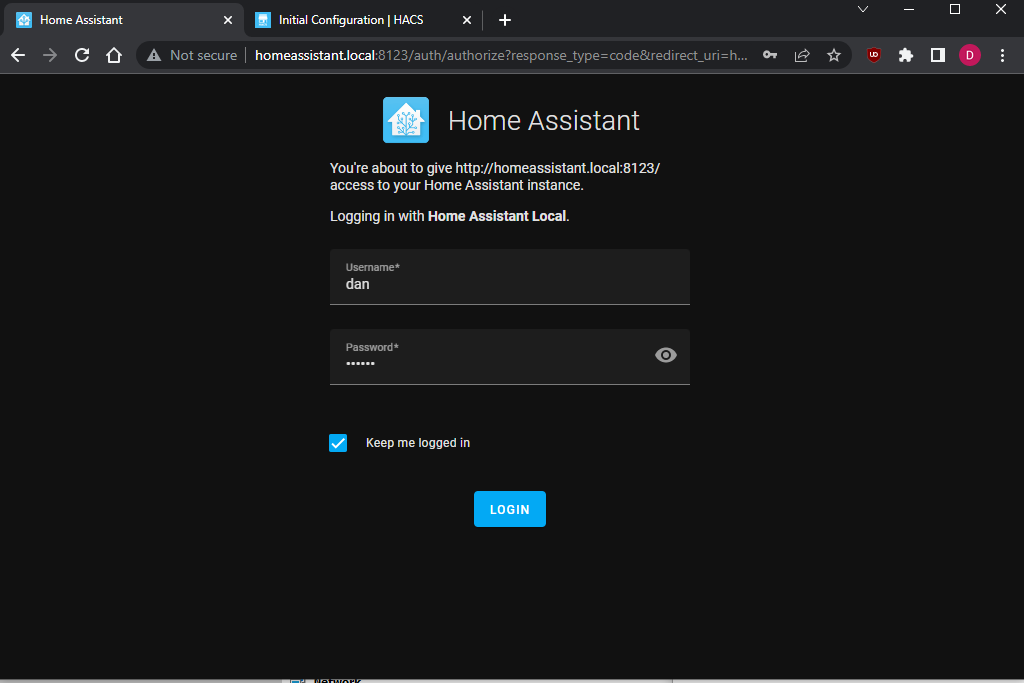Screen dimensions: 1024x683
Task: Reload the current page
Action: coord(82,56)
